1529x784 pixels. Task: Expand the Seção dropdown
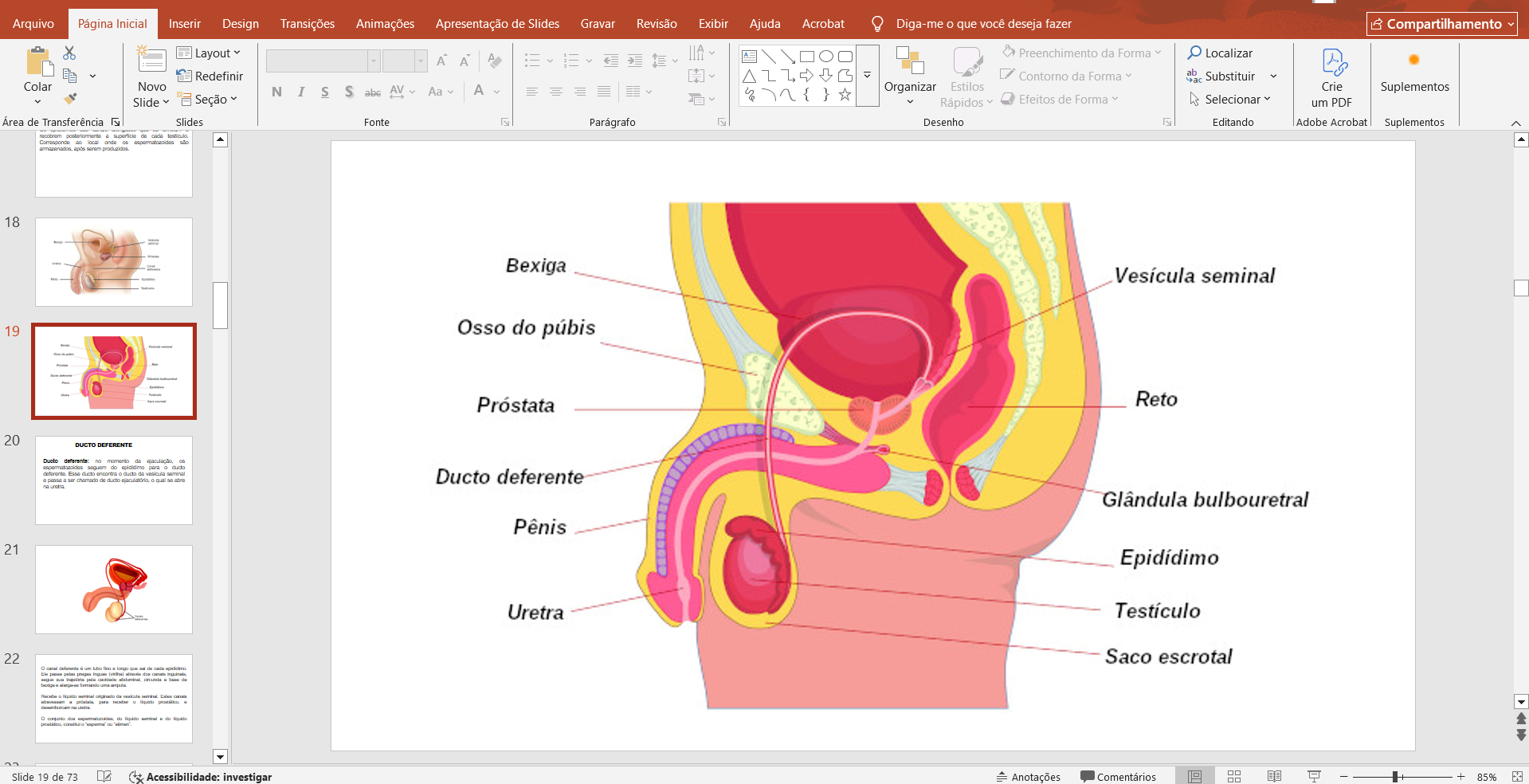click(207, 99)
